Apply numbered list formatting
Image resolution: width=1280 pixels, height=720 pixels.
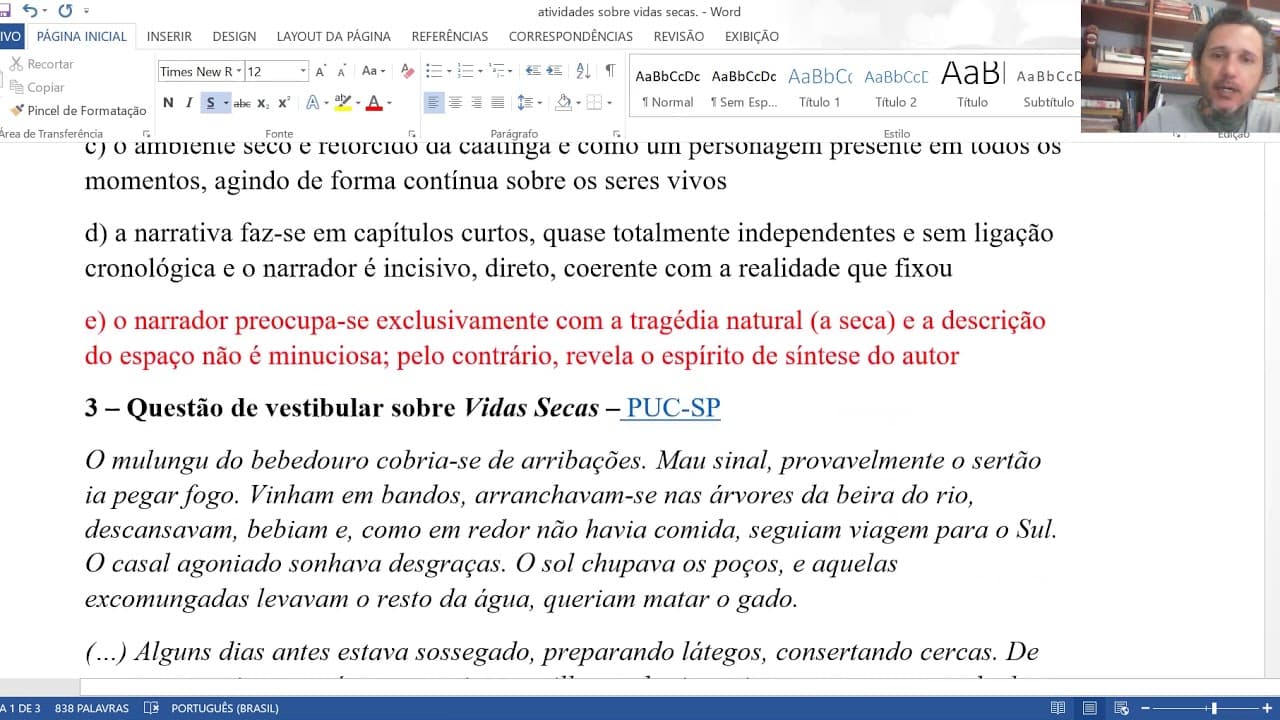click(x=468, y=71)
